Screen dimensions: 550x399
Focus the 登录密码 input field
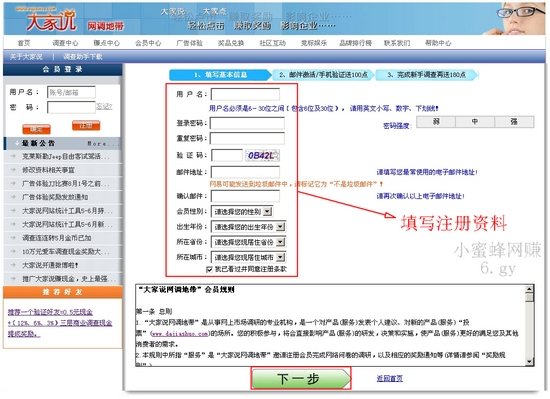(247, 123)
